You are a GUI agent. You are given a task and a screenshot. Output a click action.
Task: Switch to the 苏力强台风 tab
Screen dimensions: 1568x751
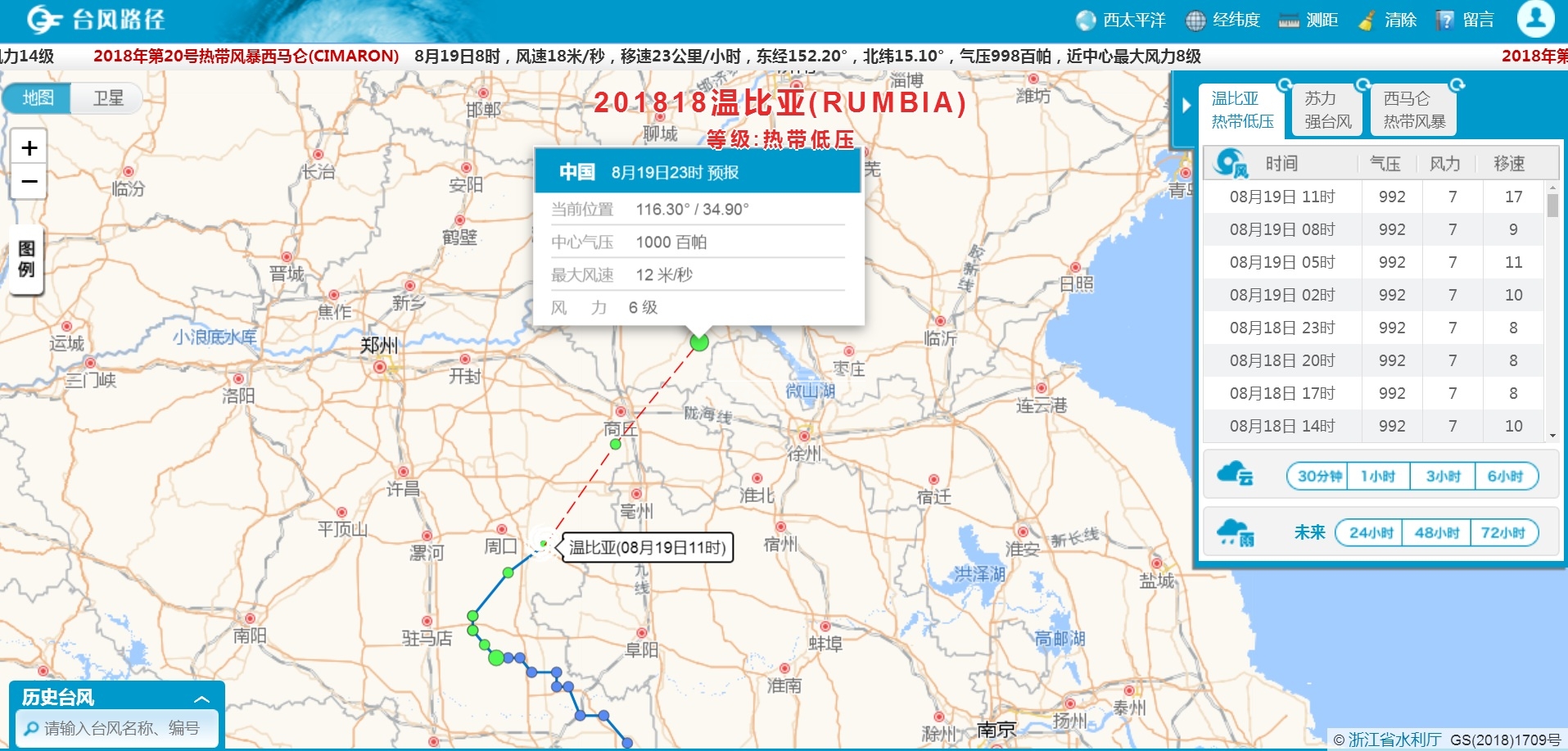pyautogui.click(x=1326, y=108)
